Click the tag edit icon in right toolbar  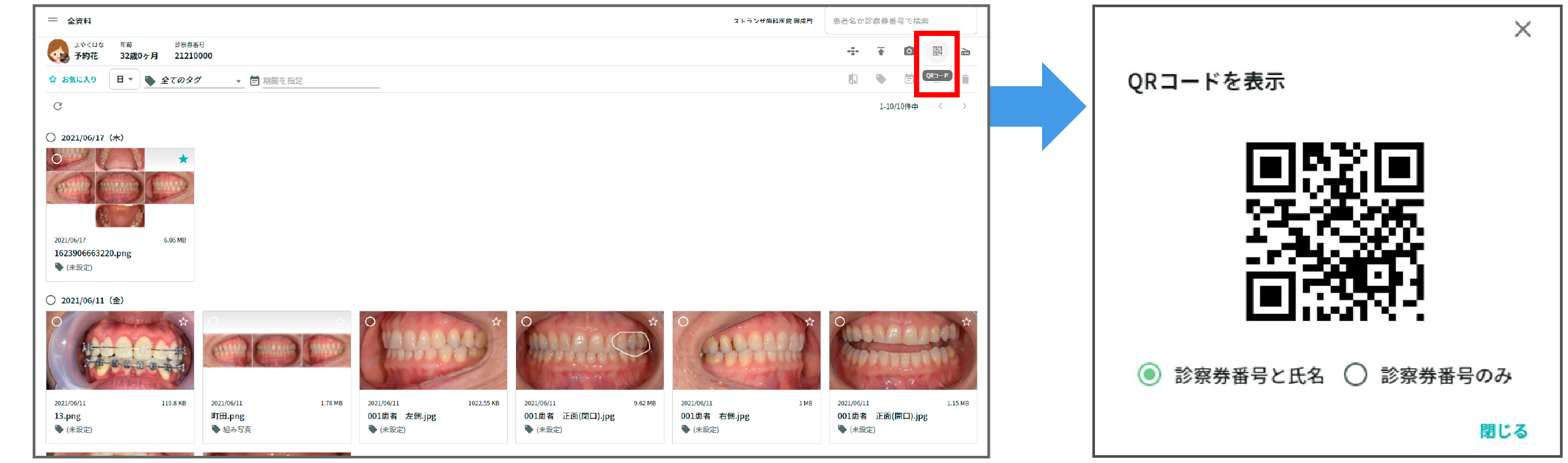pos(881,79)
